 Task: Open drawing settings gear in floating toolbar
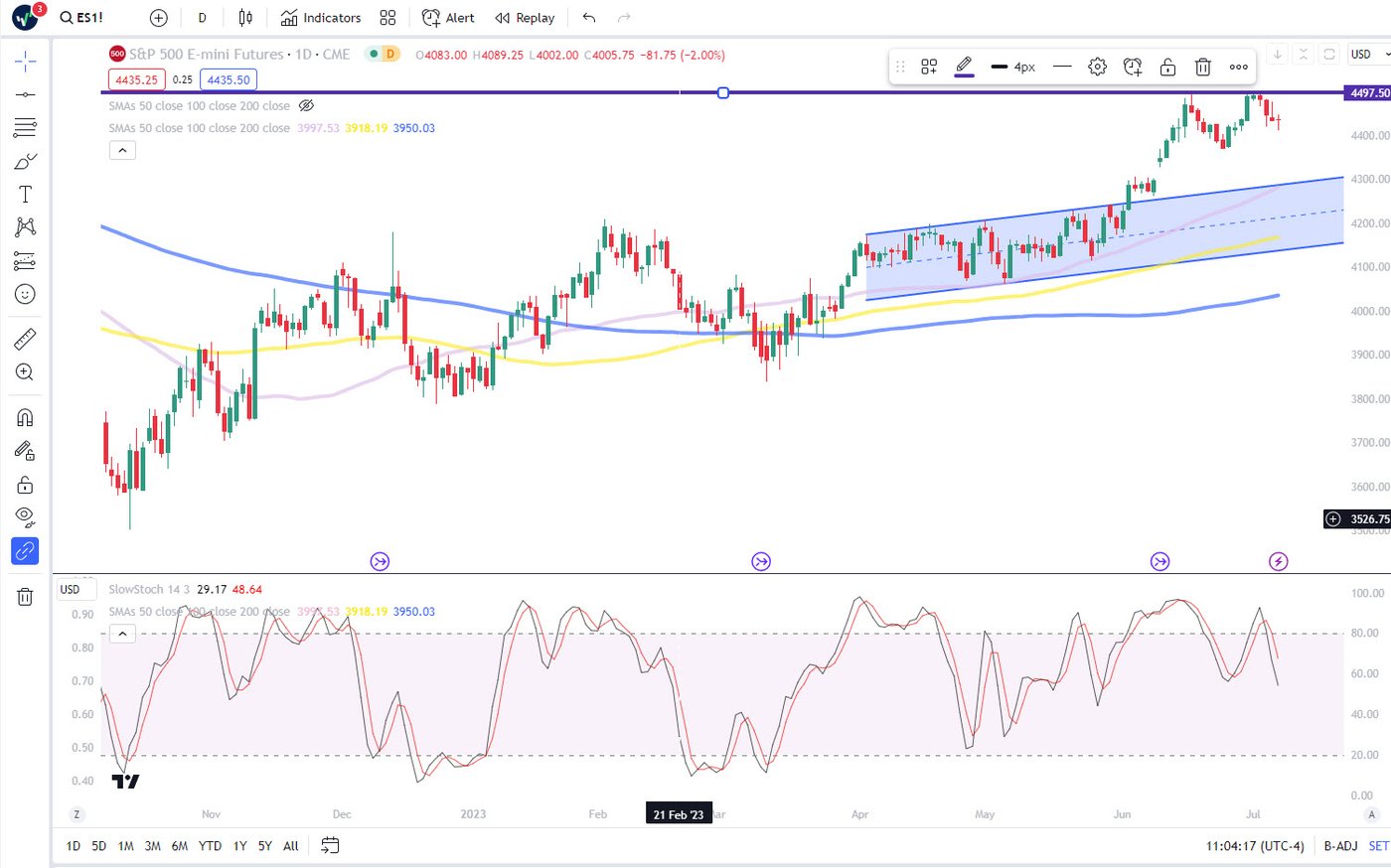click(1097, 67)
